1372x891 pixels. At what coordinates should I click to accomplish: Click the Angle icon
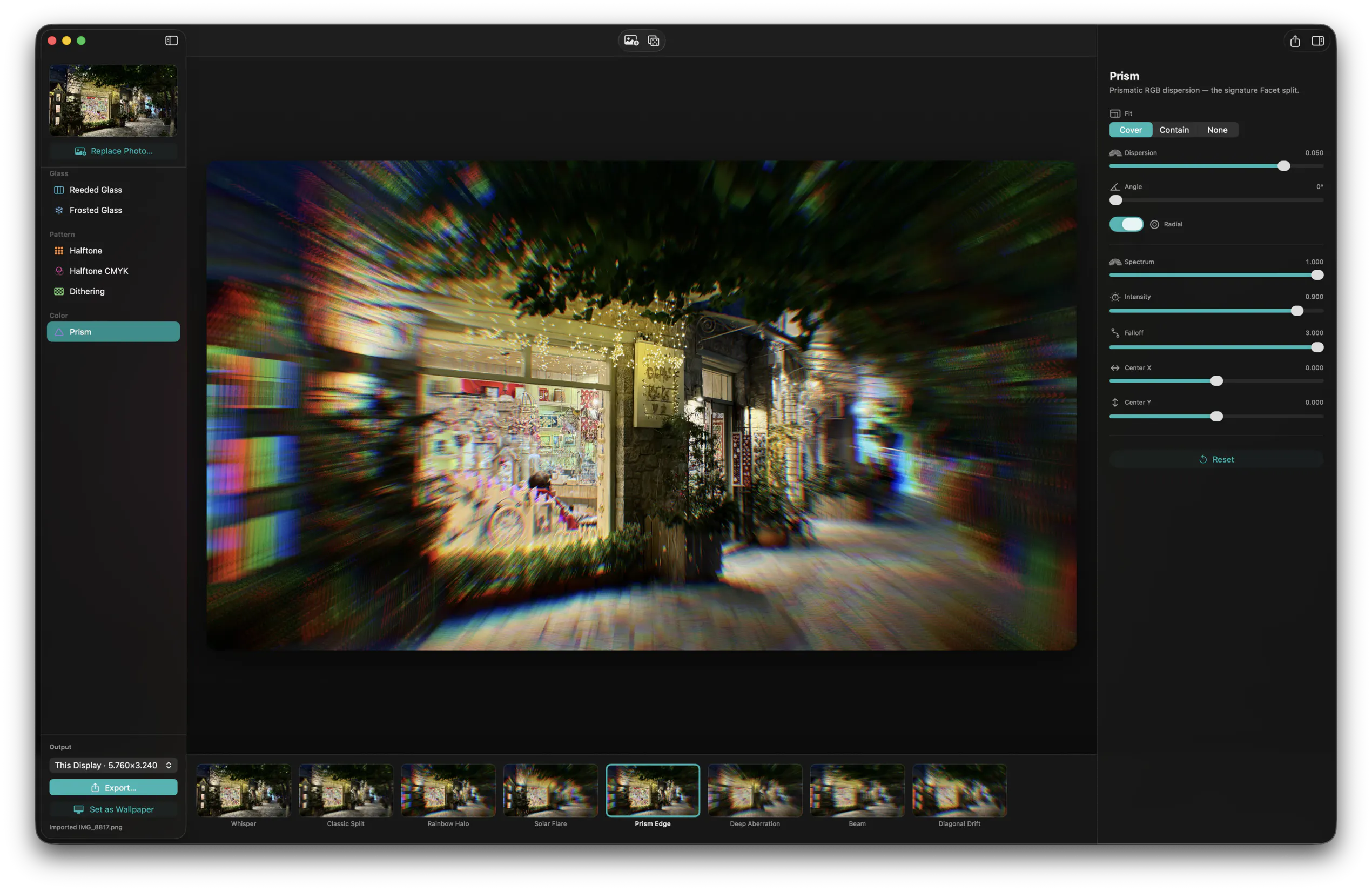[x=1115, y=187]
